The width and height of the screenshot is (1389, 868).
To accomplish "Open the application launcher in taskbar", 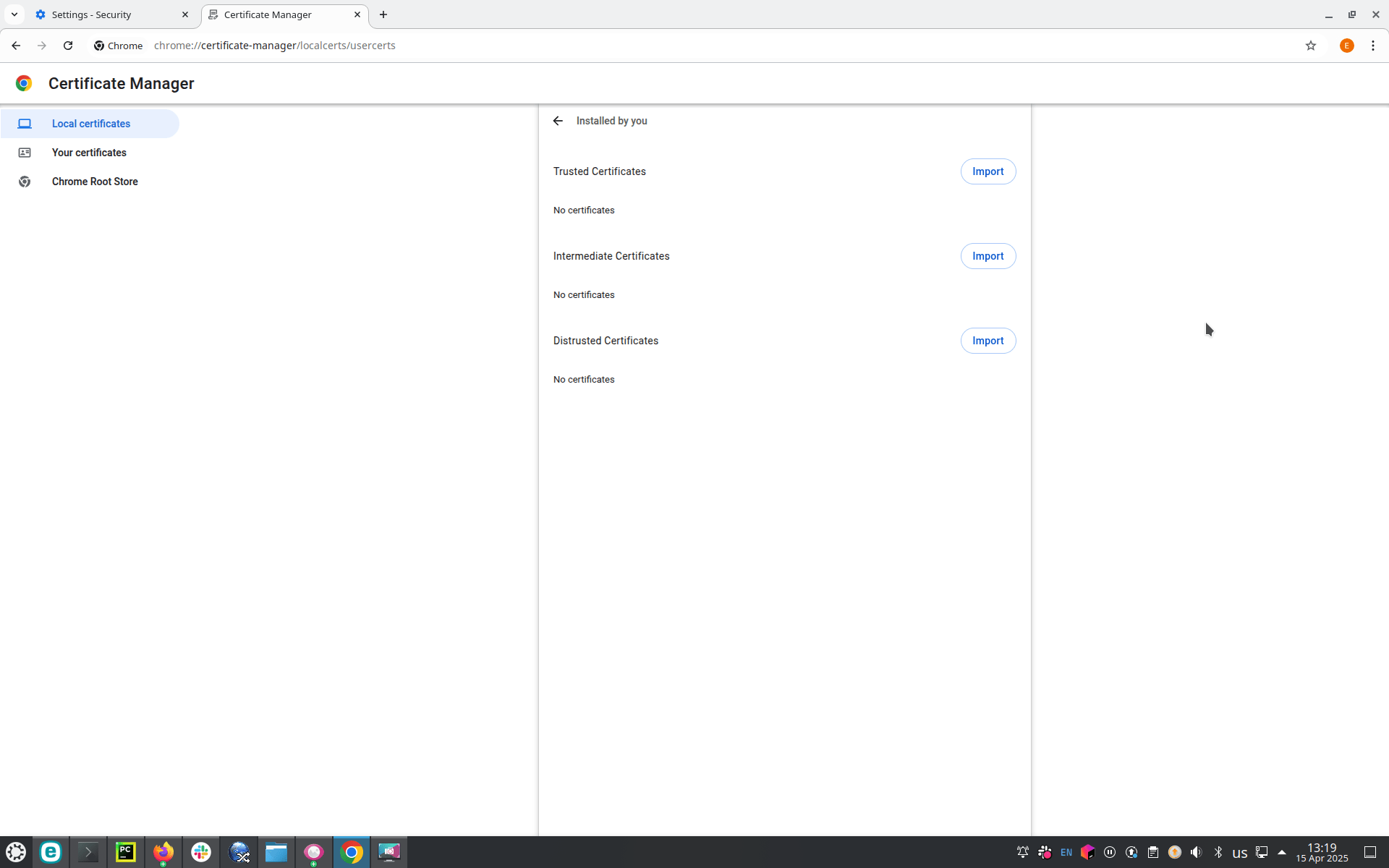I will 16,852.
